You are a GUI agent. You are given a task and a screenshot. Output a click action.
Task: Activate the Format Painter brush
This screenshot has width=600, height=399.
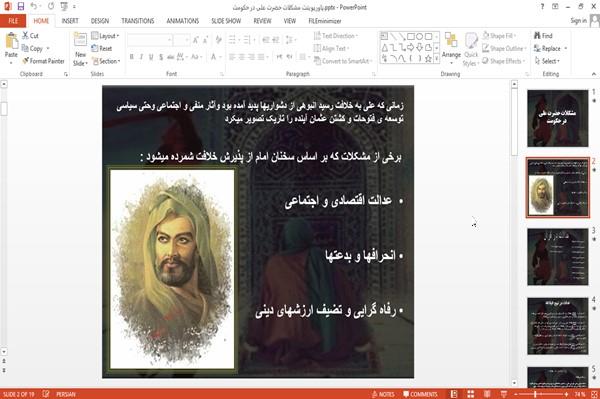pos(43,61)
